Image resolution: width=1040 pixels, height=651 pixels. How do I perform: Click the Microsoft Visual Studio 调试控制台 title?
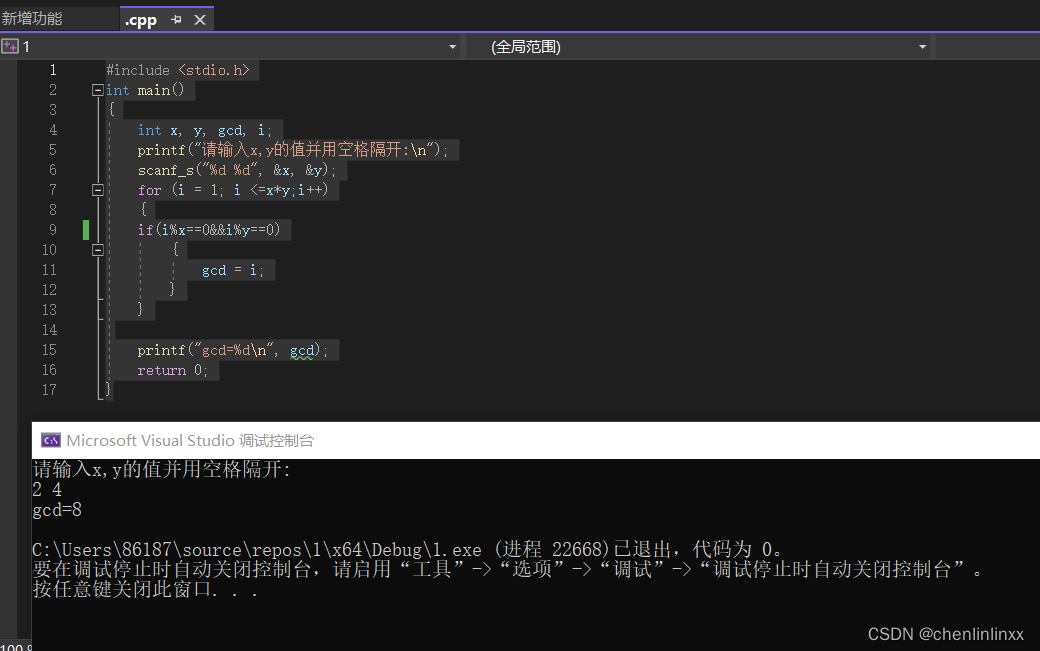coord(190,441)
